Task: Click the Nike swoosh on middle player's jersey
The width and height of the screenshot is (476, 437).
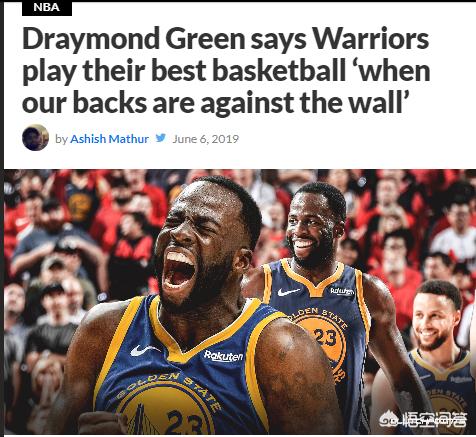Action: (288, 292)
